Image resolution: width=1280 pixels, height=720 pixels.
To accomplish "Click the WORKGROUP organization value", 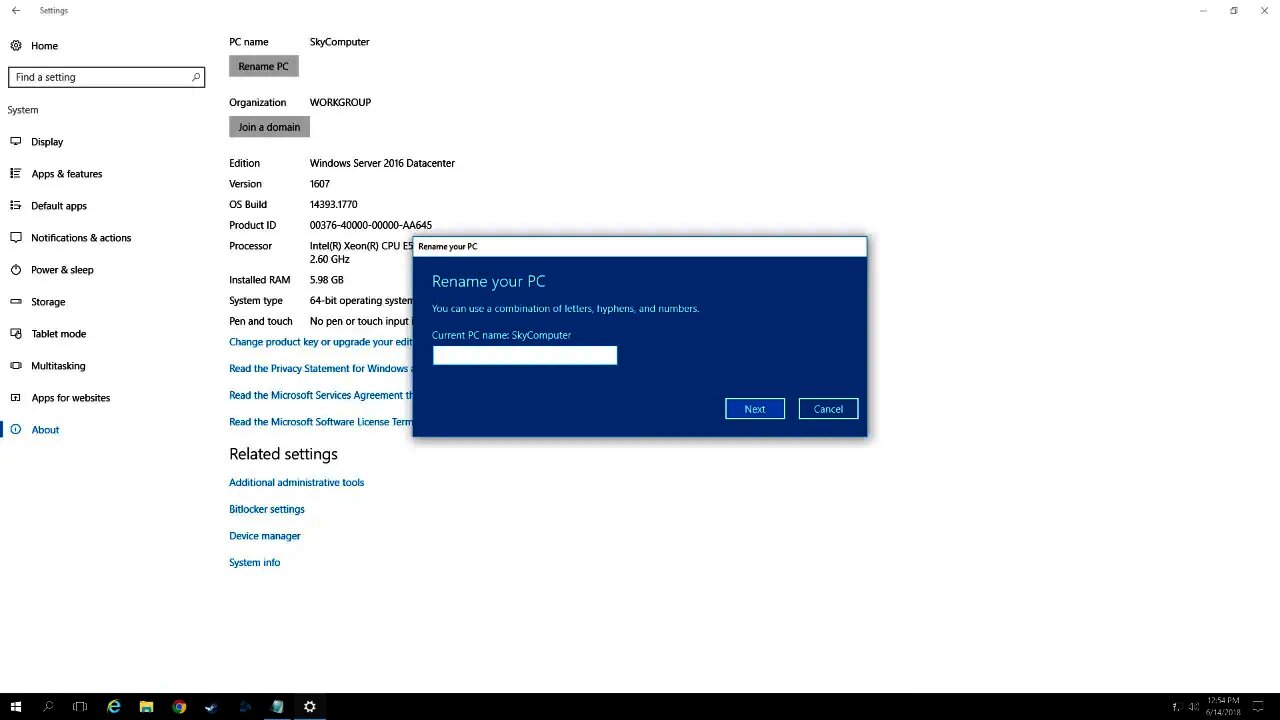I will (340, 102).
